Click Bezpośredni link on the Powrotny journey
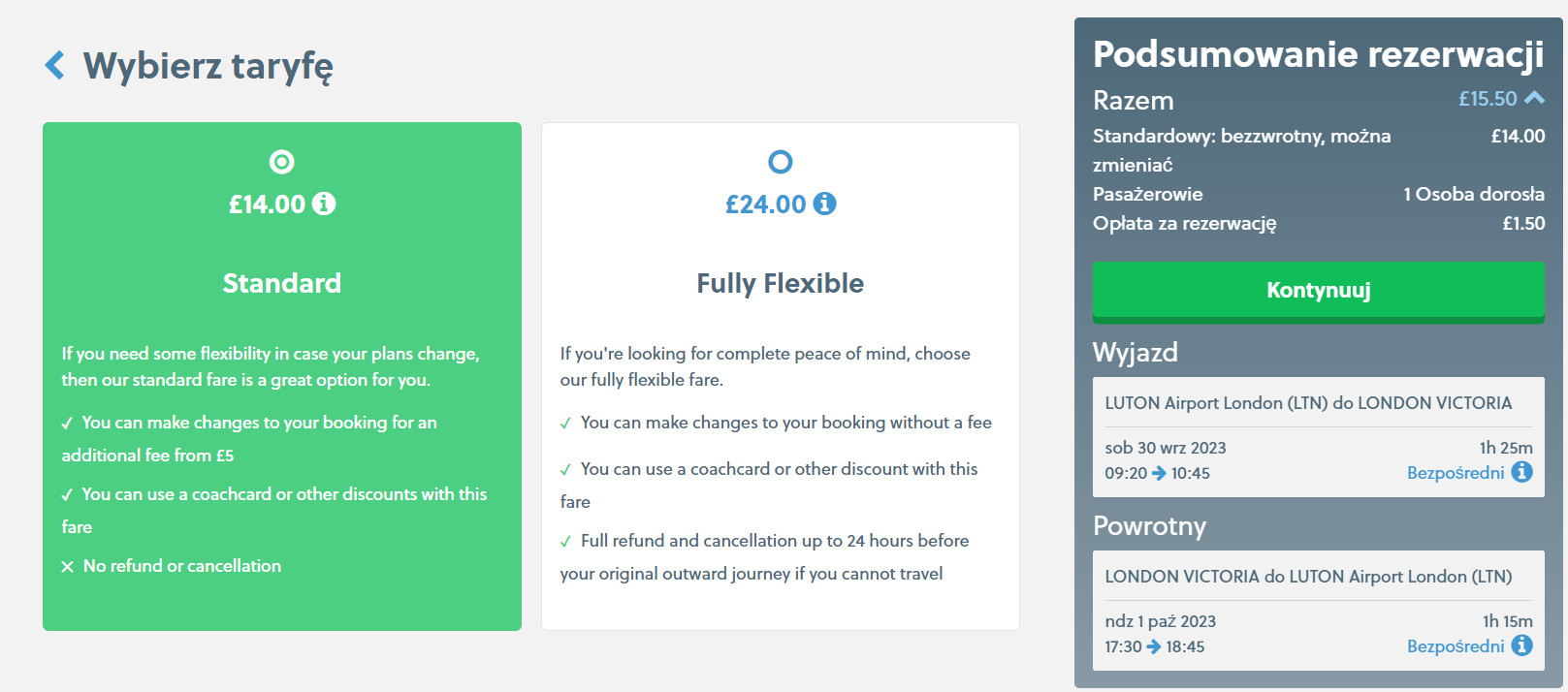Viewport: 1568px width, 692px height. [x=1455, y=646]
